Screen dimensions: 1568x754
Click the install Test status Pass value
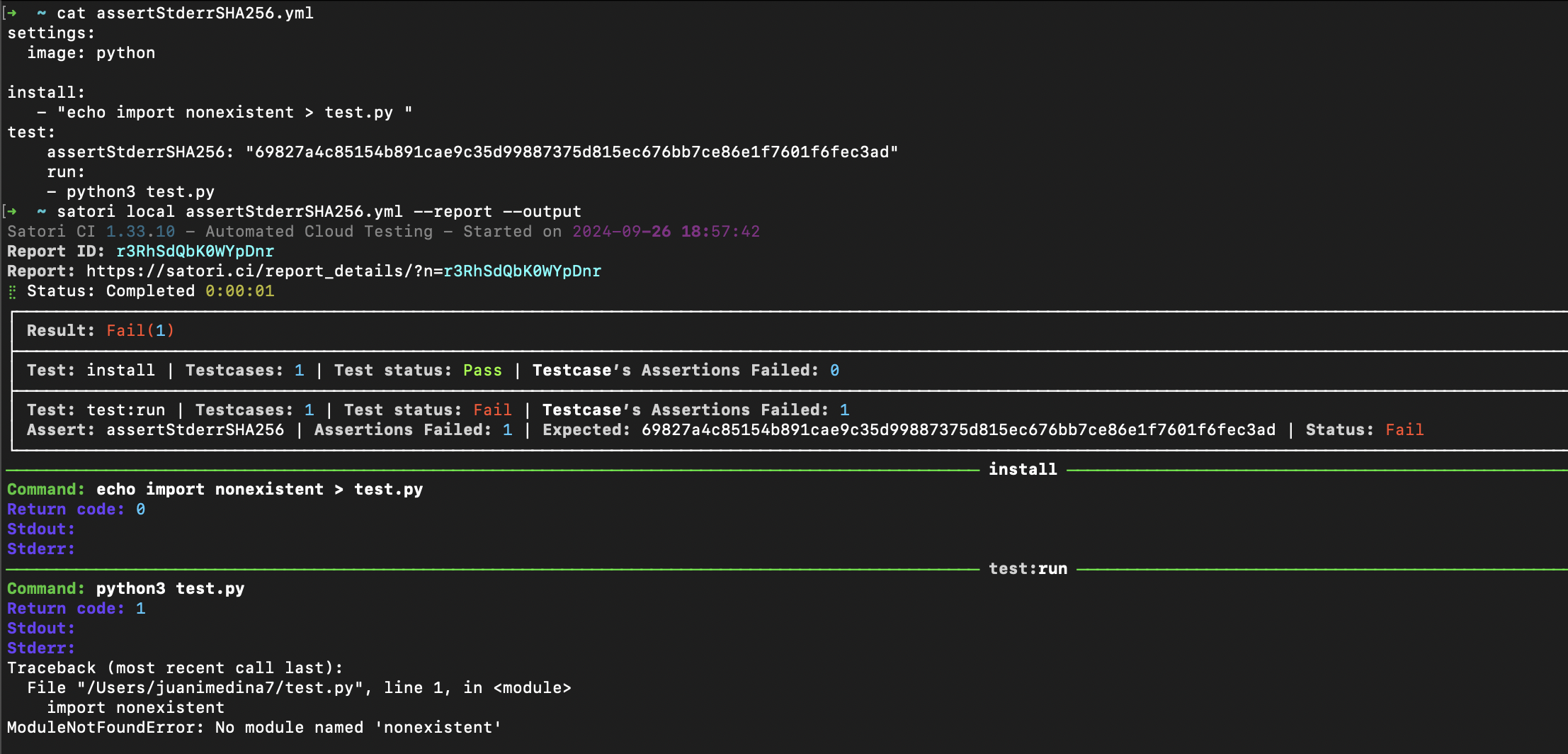tap(482, 371)
